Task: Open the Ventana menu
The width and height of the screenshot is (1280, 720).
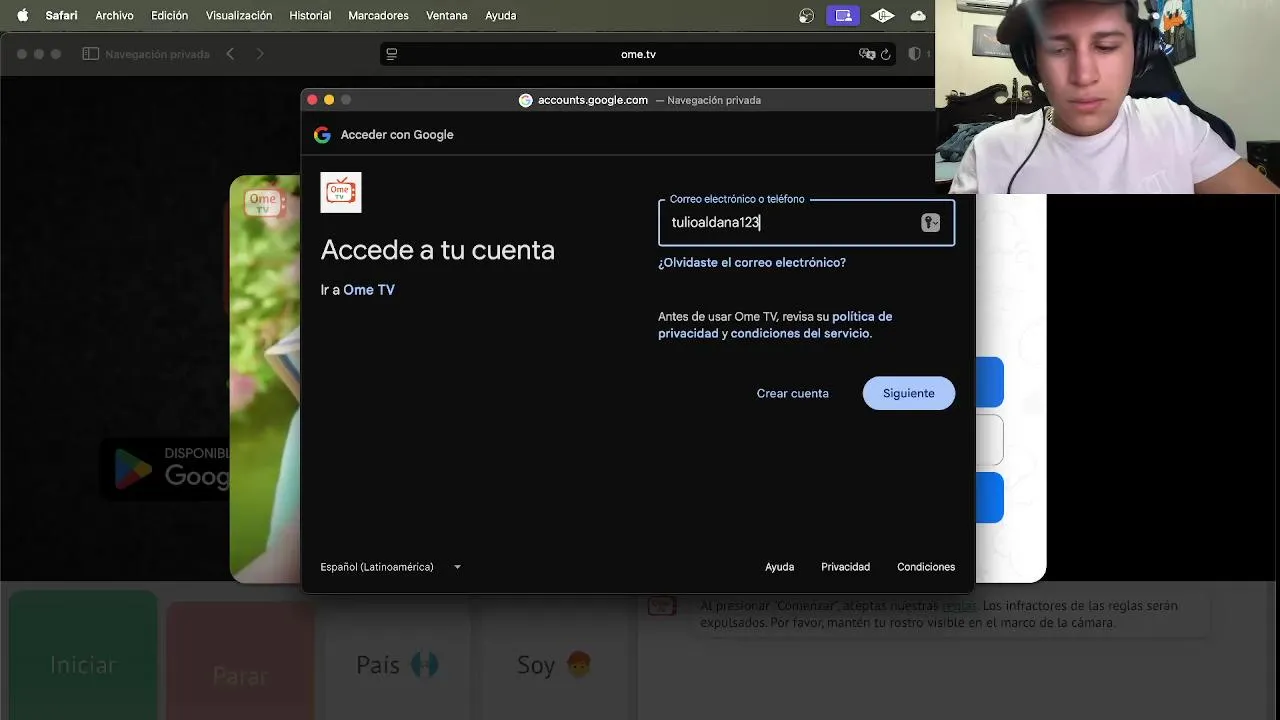Action: [446, 15]
